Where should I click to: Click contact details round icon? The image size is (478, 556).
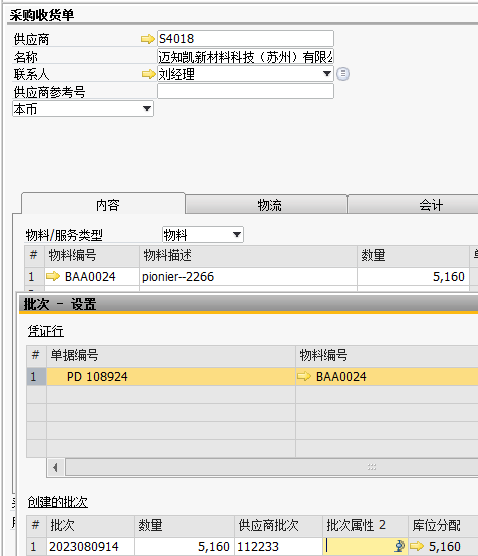343,74
